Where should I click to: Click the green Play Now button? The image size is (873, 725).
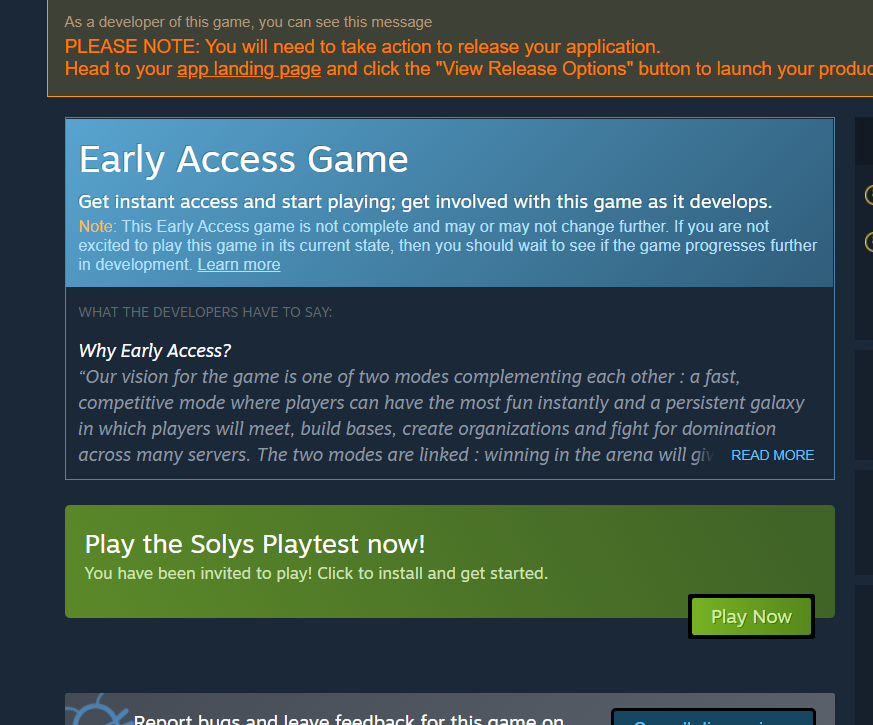[751, 616]
